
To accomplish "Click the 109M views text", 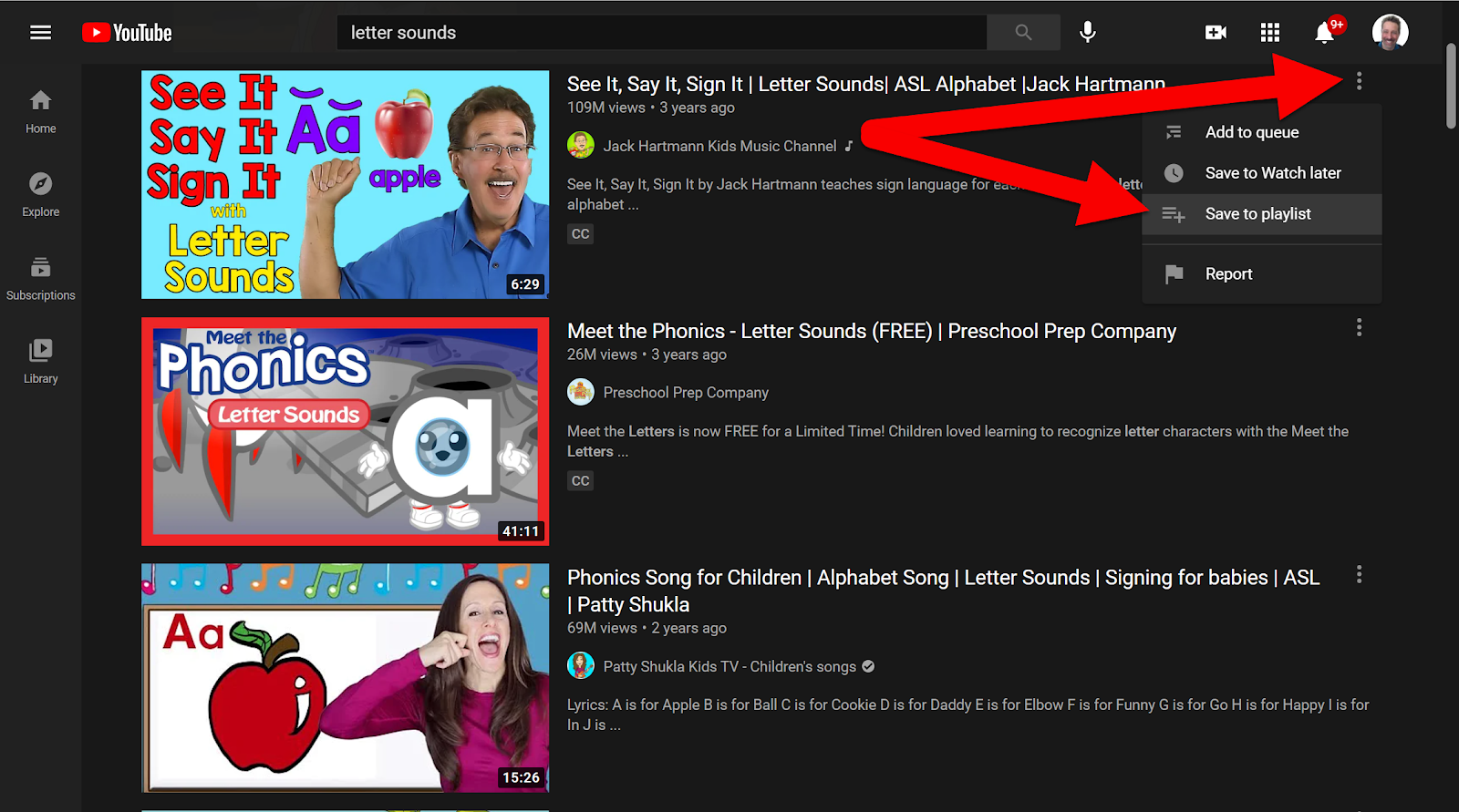I will (x=605, y=108).
